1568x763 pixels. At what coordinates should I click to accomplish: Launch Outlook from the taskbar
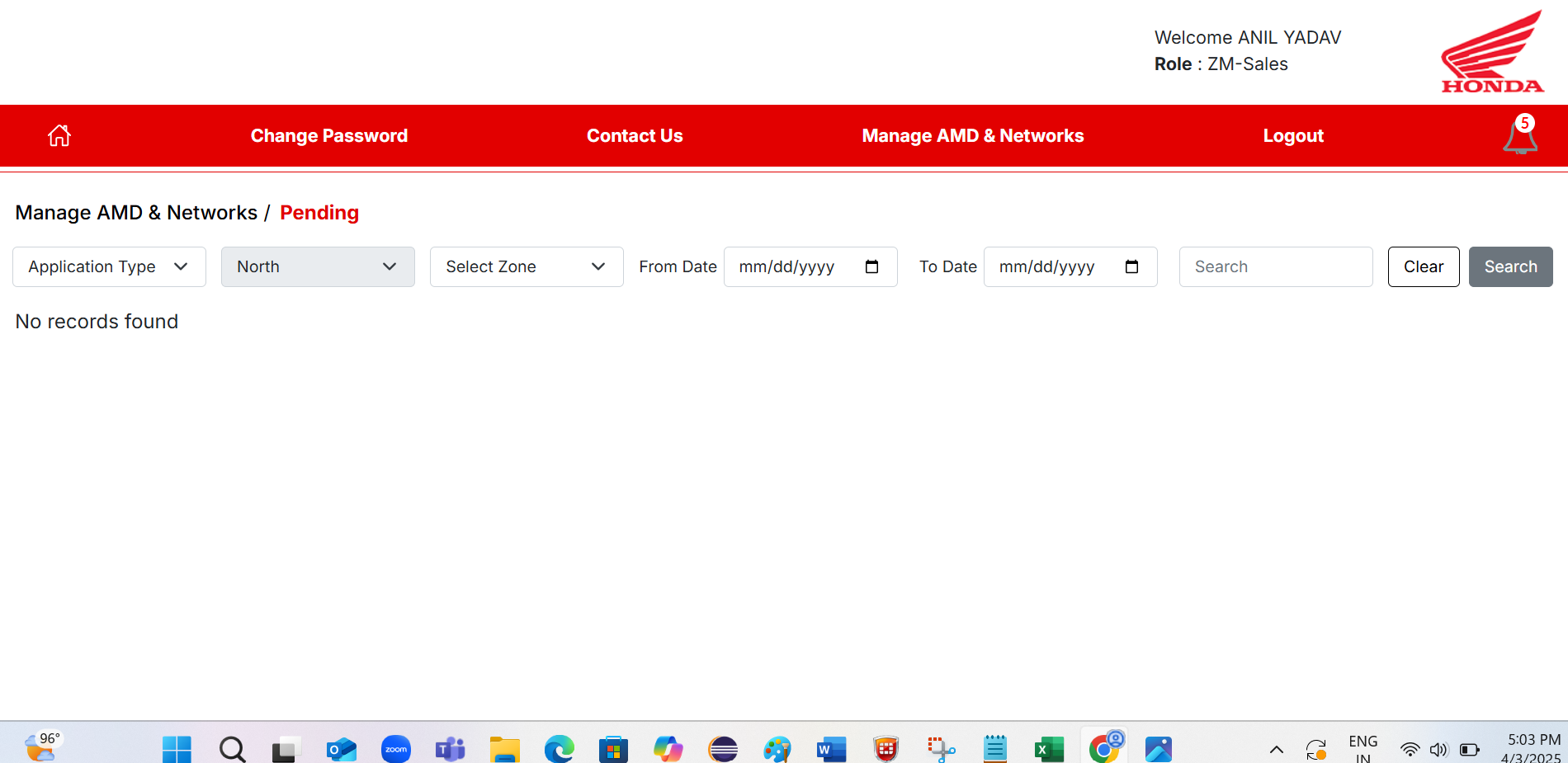[x=341, y=749]
